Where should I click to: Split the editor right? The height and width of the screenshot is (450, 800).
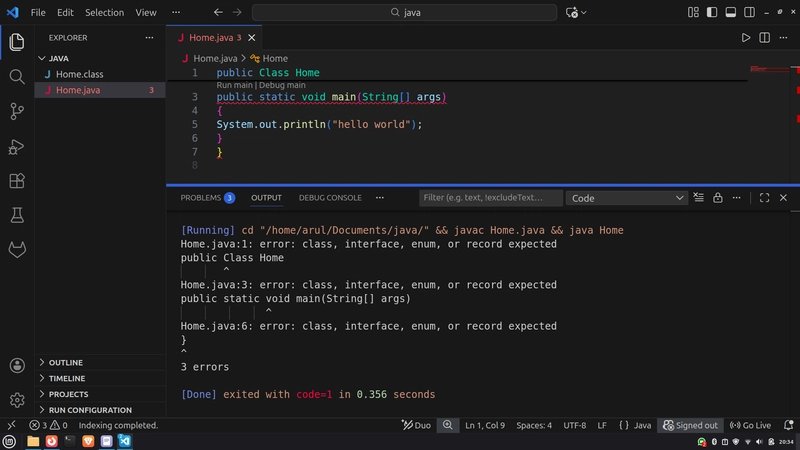pos(764,38)
